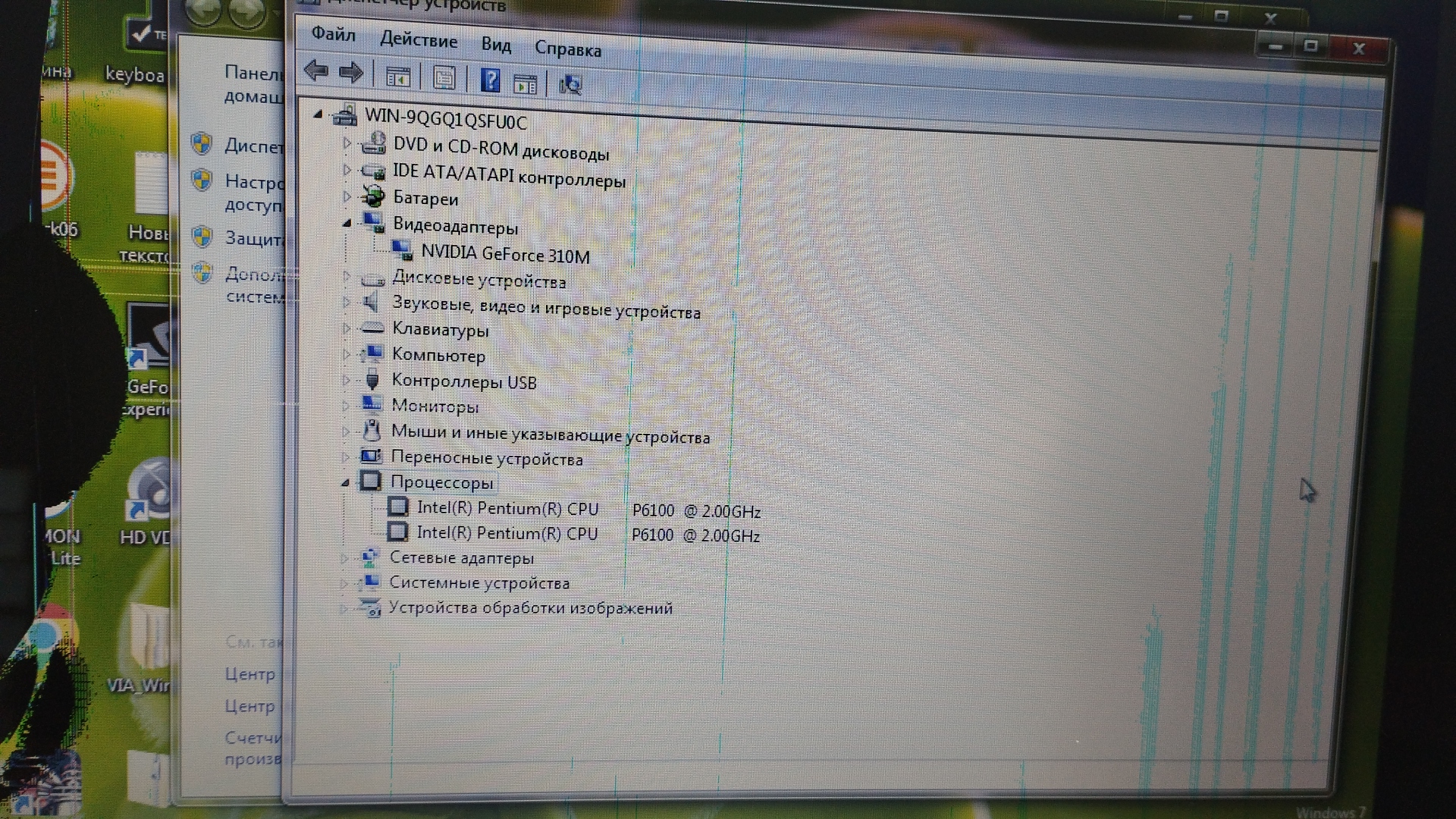Open the Вид menu
The height and width of the screenshot is (819, 1456).
click(x=496, y=45)
